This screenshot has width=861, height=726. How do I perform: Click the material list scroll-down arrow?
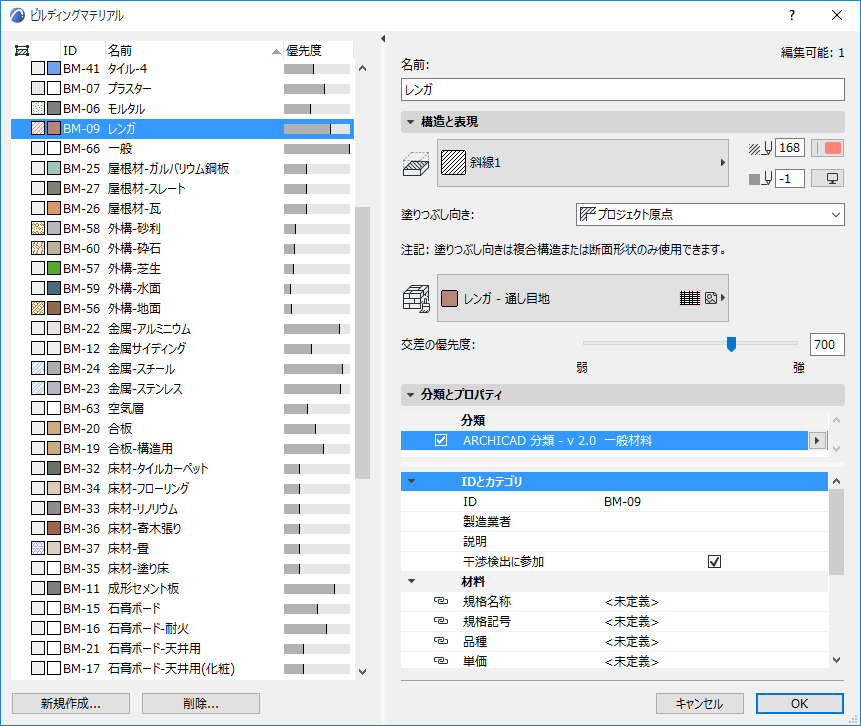tap(362, 671)
